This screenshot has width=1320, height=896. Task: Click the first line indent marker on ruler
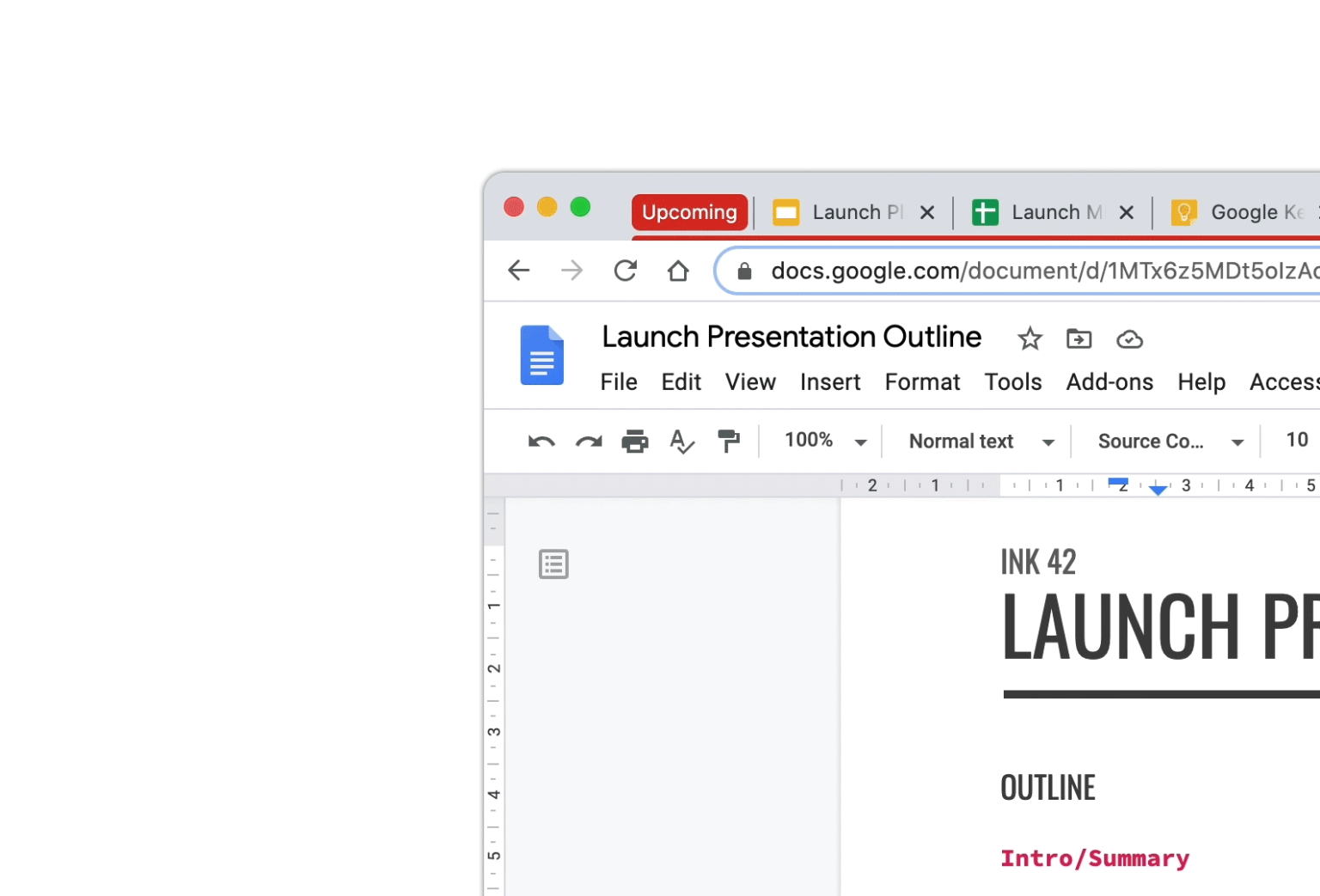[1118, 482]
